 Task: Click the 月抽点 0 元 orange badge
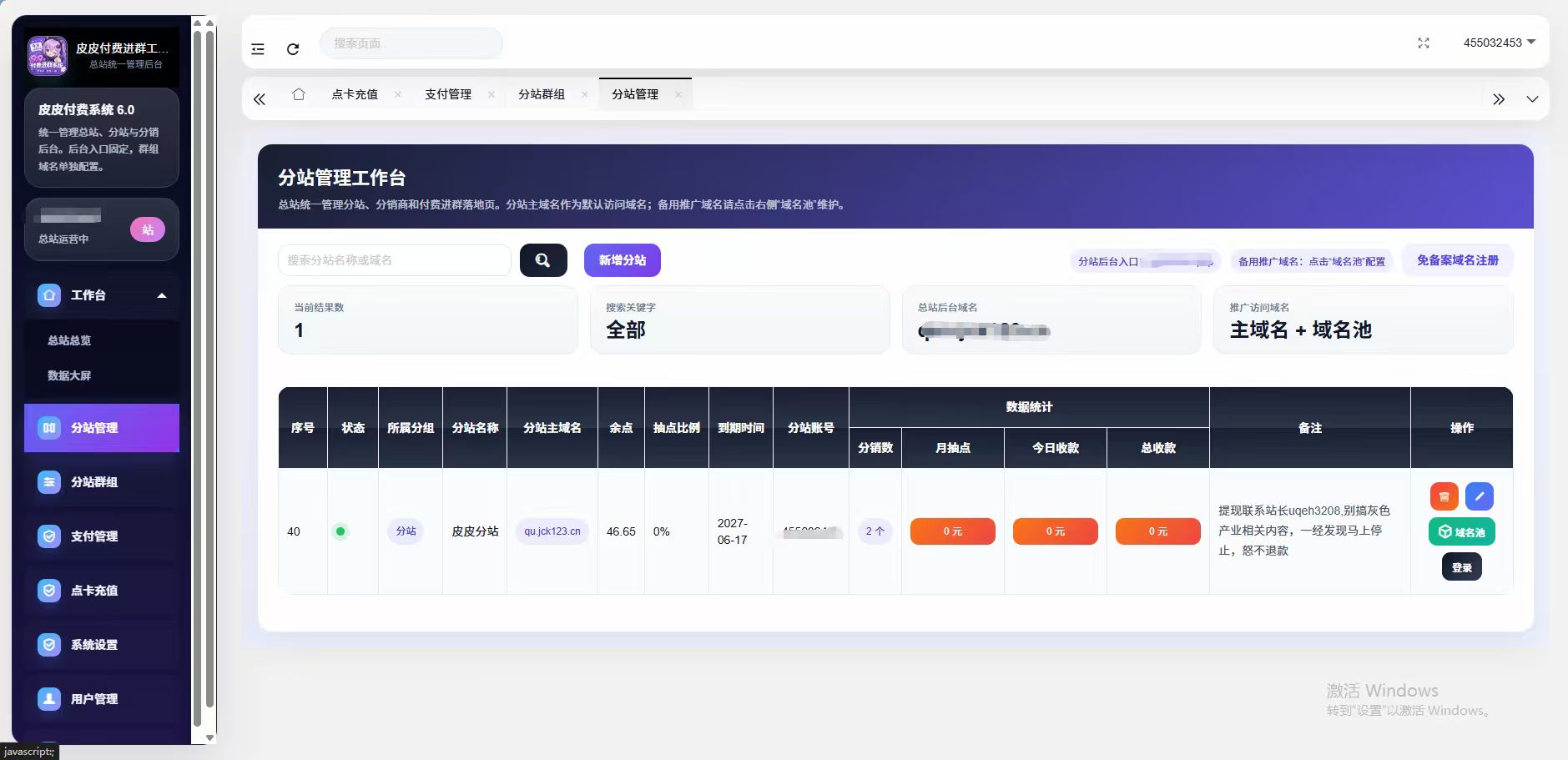[953, 531]
